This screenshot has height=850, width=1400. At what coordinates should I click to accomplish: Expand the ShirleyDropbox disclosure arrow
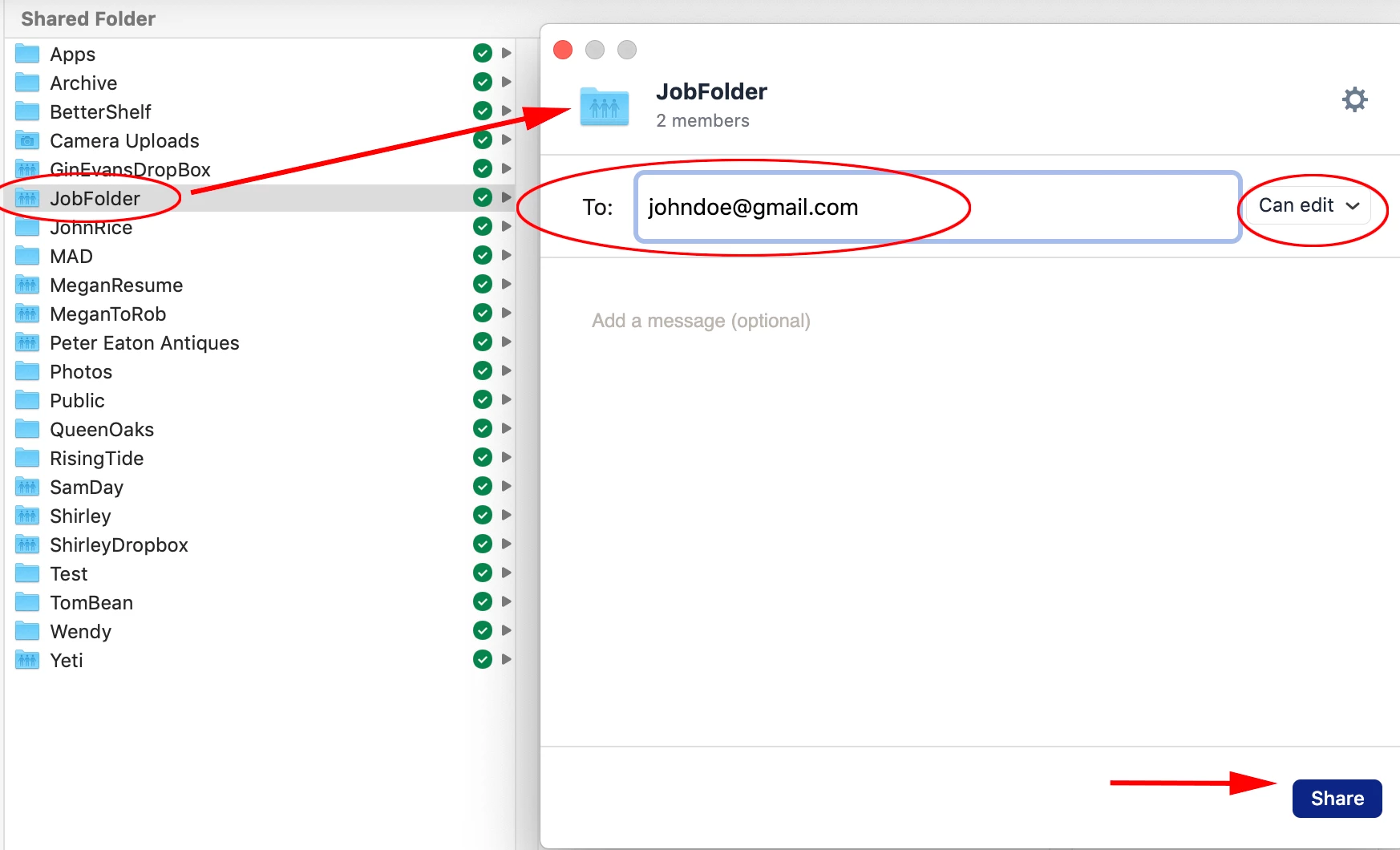tap(507, 544)
